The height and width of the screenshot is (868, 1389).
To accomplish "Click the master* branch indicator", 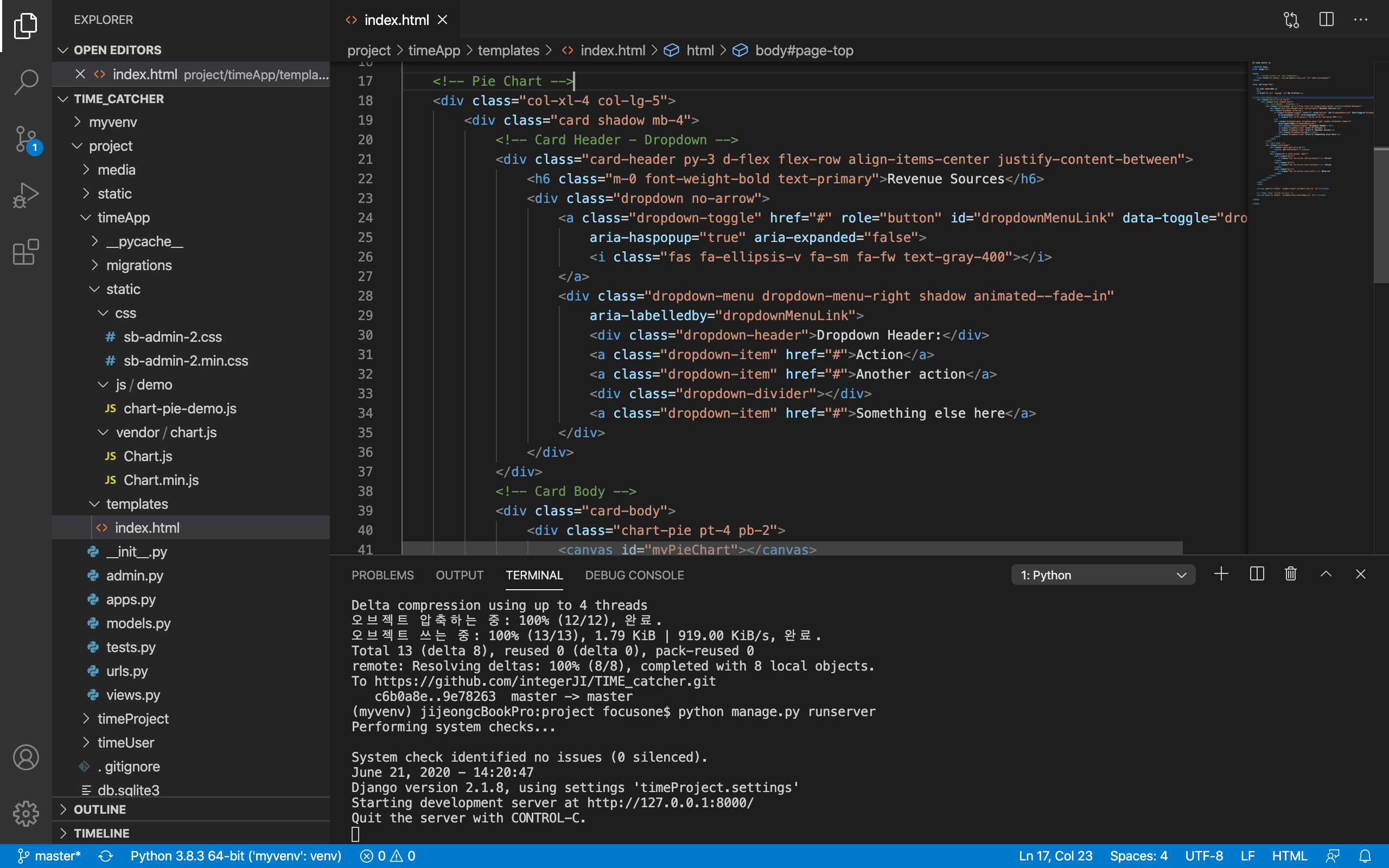I will (49, 856).
